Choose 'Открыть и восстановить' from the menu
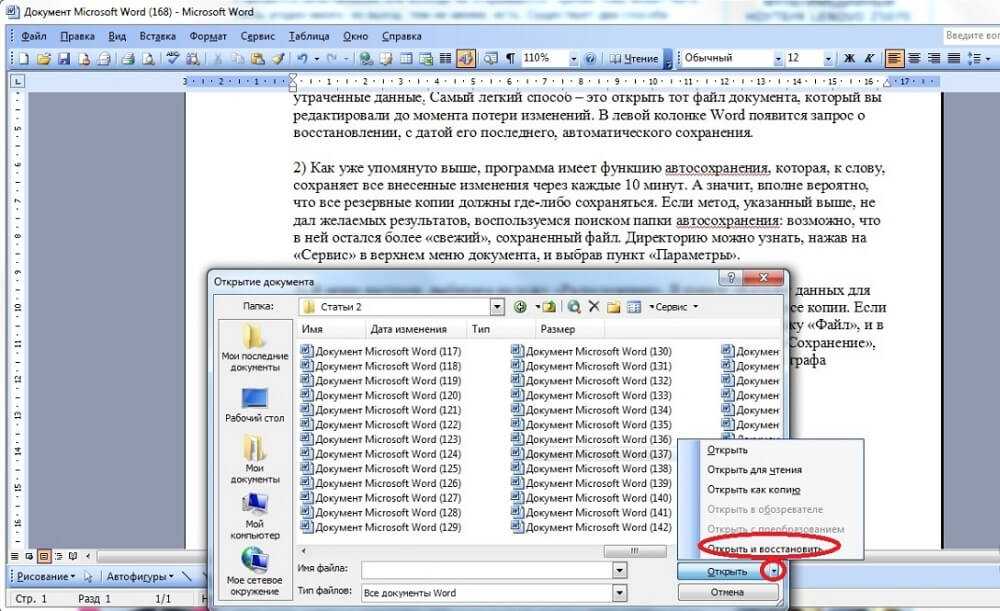Viewport: 1000px width, 611px height. point(765,549)
